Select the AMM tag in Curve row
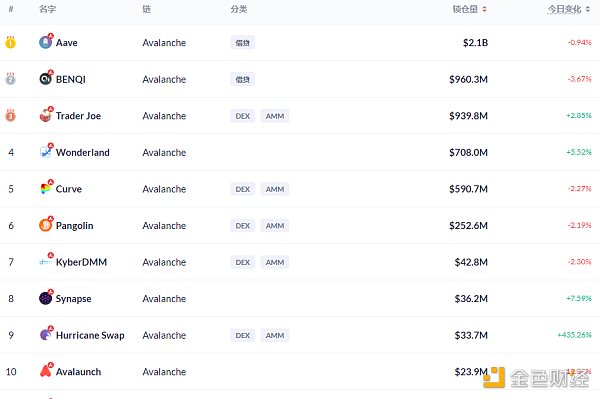Viewport: 600px width, 399px height. click(275, 189)
